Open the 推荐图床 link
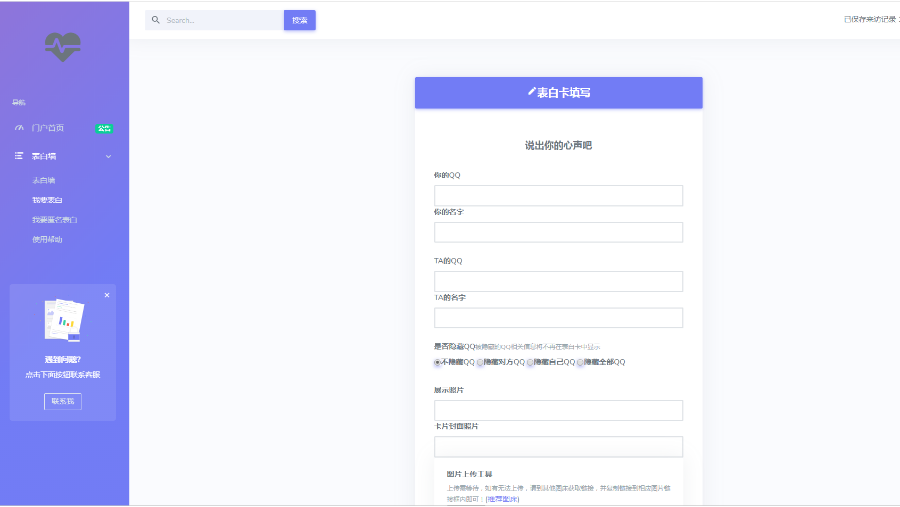900x507 pixels. click(x=503, y=499)
